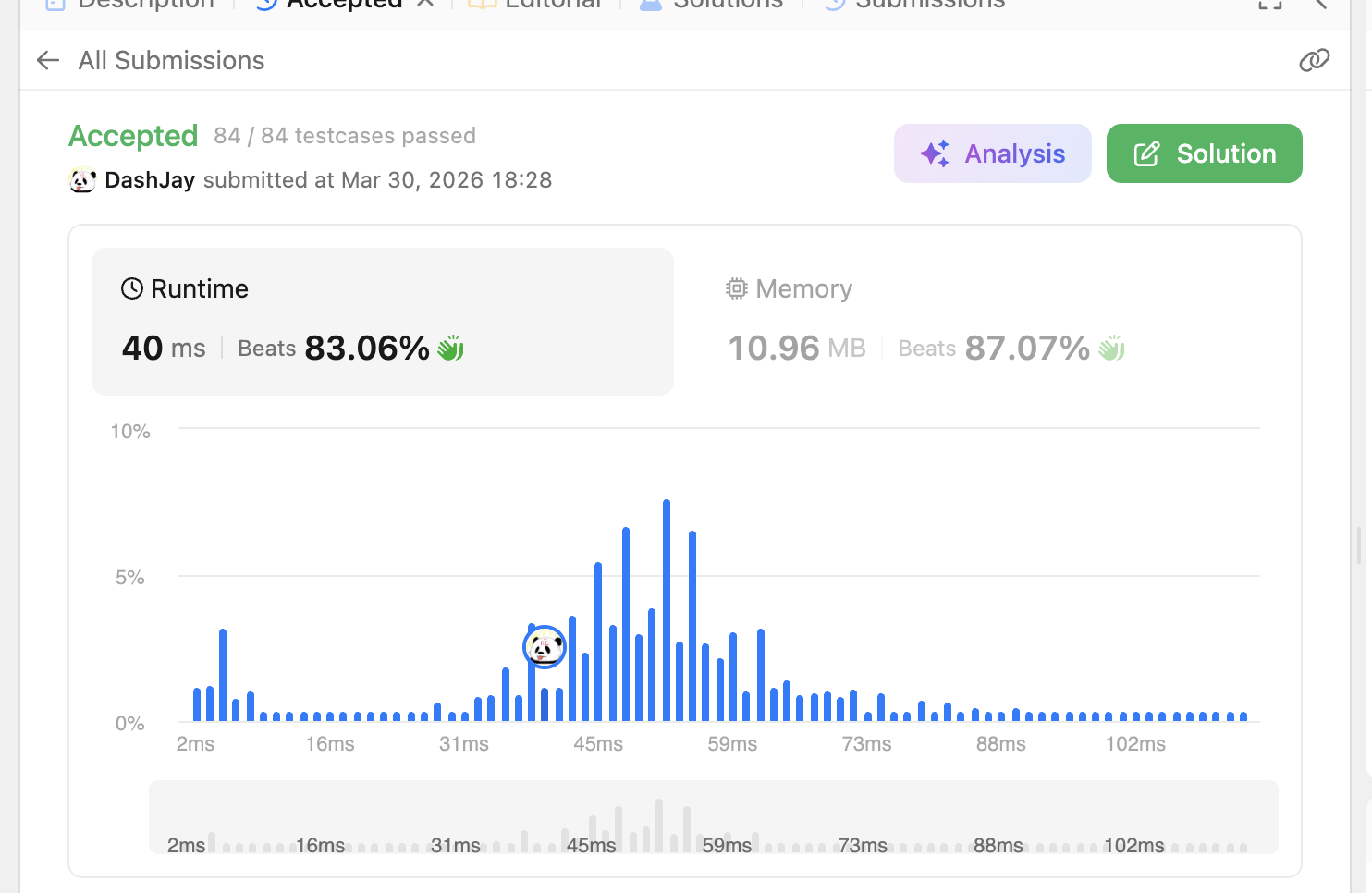Click the clock icon next to Runtime
This screenshot has height=893, width=1372.
click(x=132, y=289)
